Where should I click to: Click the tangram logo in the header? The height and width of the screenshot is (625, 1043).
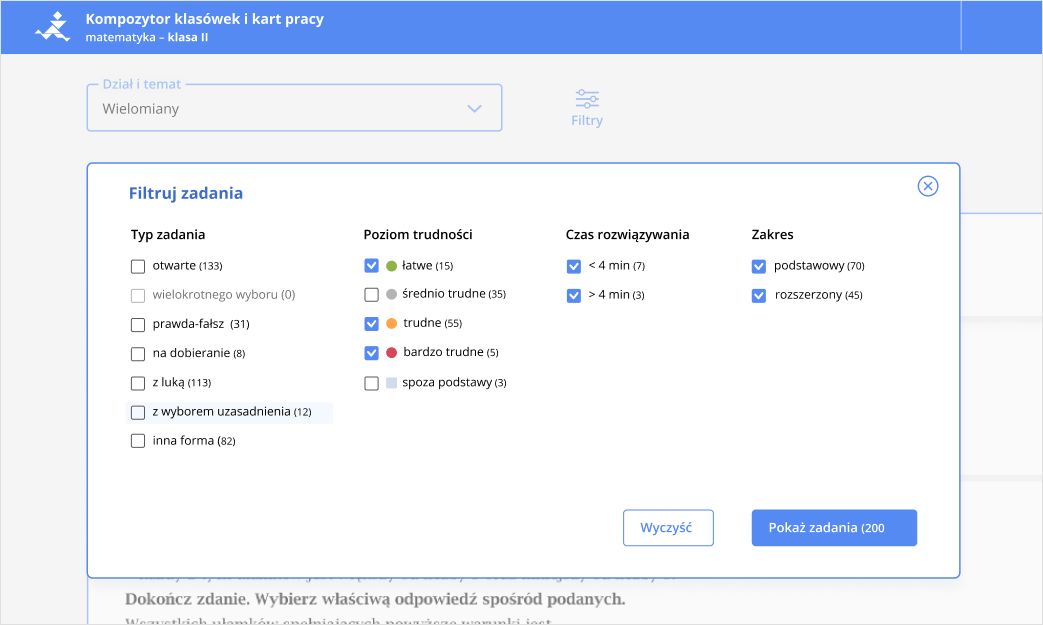click(x=53, y=27)
